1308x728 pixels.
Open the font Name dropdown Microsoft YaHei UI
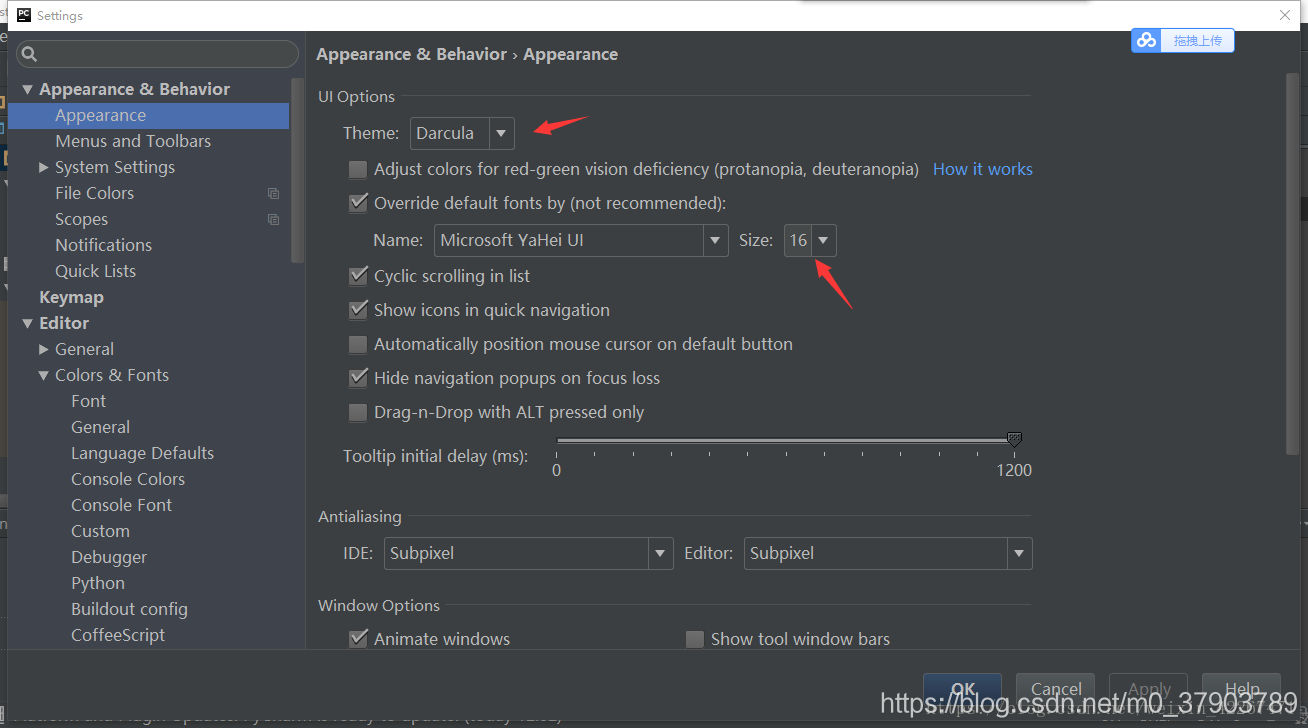click(x=581, y=240)
